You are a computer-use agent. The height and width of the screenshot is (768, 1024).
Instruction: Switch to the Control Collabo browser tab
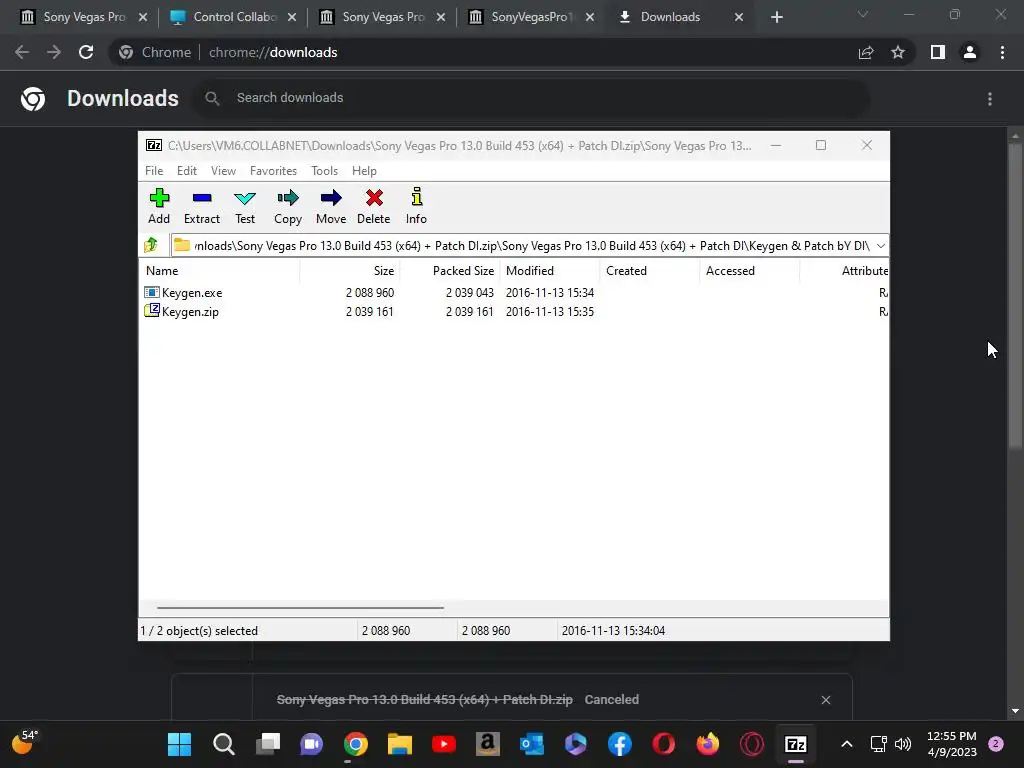(233, 17)
